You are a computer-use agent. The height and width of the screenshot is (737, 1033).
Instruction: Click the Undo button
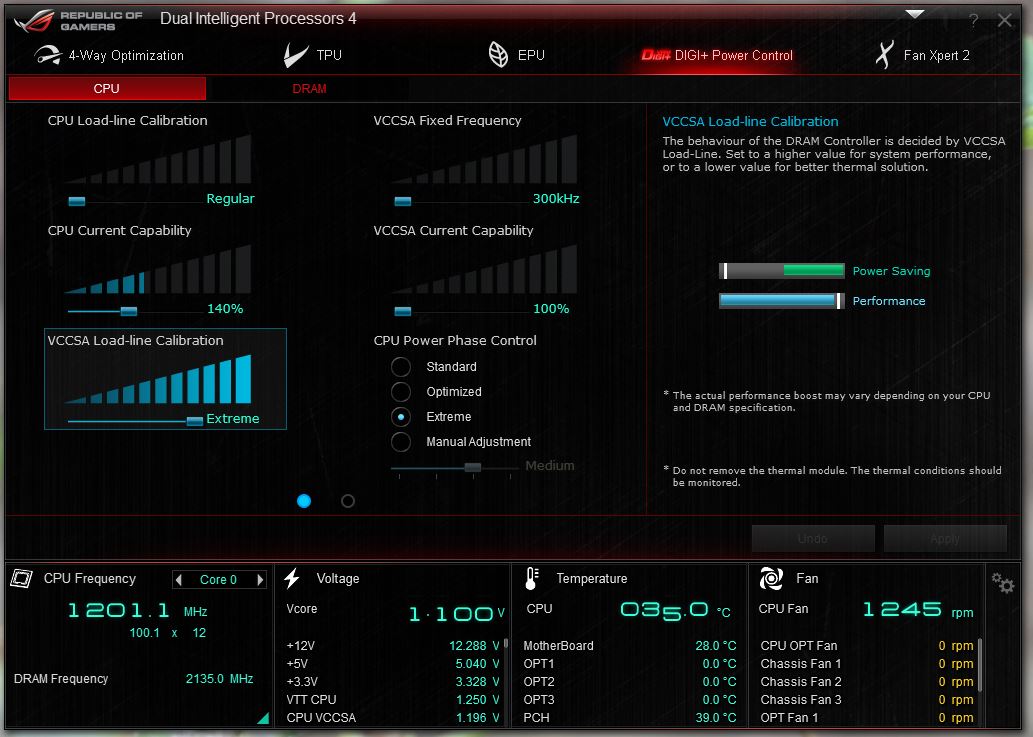(x=813, y=539)
